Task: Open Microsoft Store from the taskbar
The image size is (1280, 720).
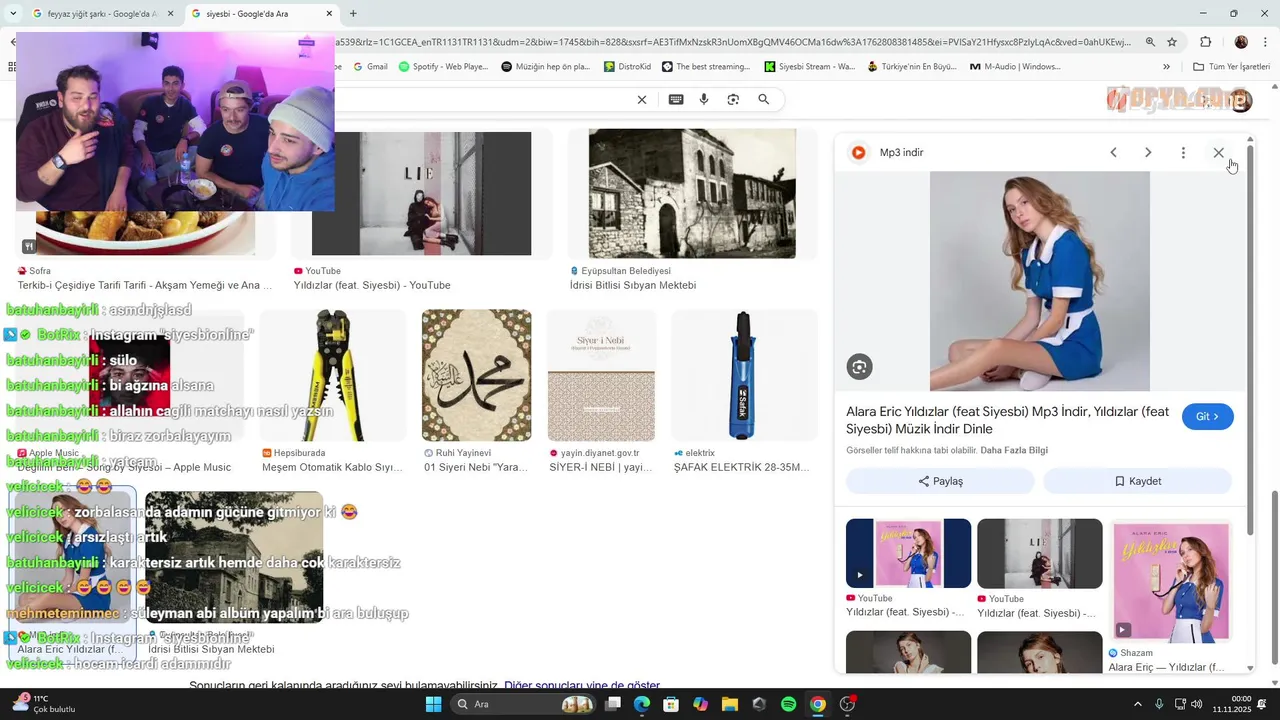Action: tap(671, 704)
